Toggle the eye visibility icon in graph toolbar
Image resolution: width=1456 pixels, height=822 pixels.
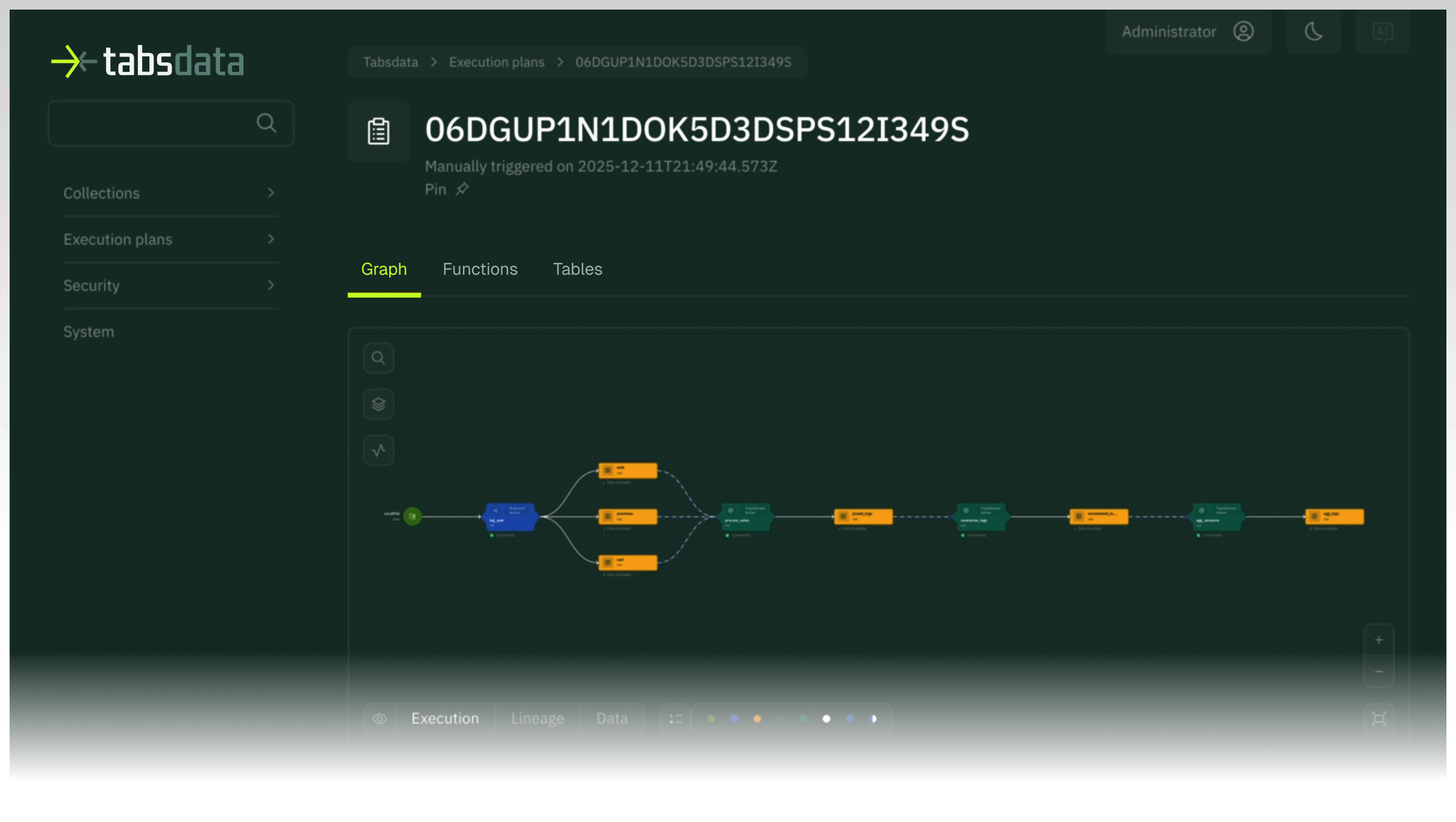click(x=380, y=719)
